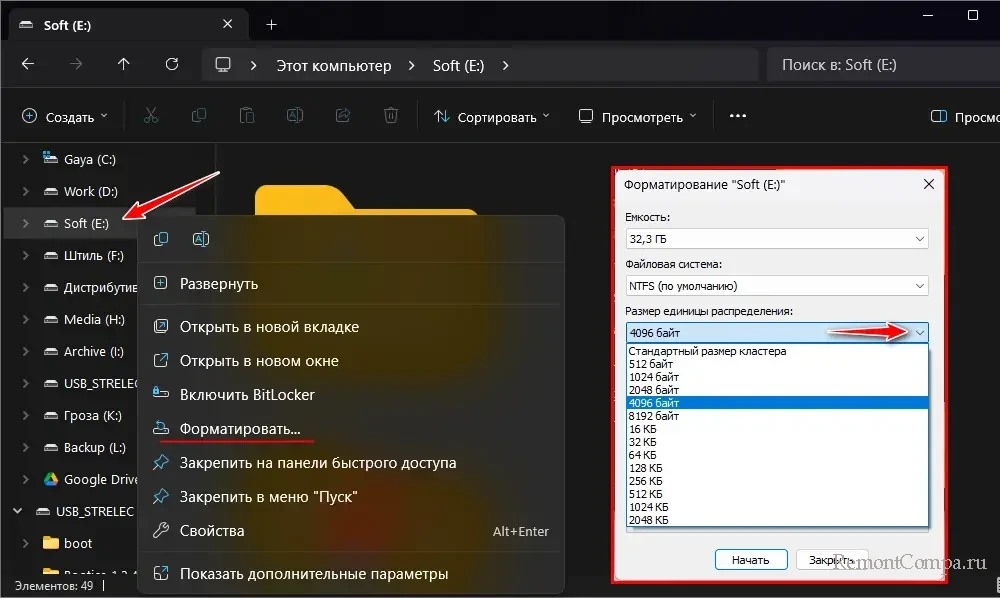Open the Файловая система dropdown

pos(777,286)
